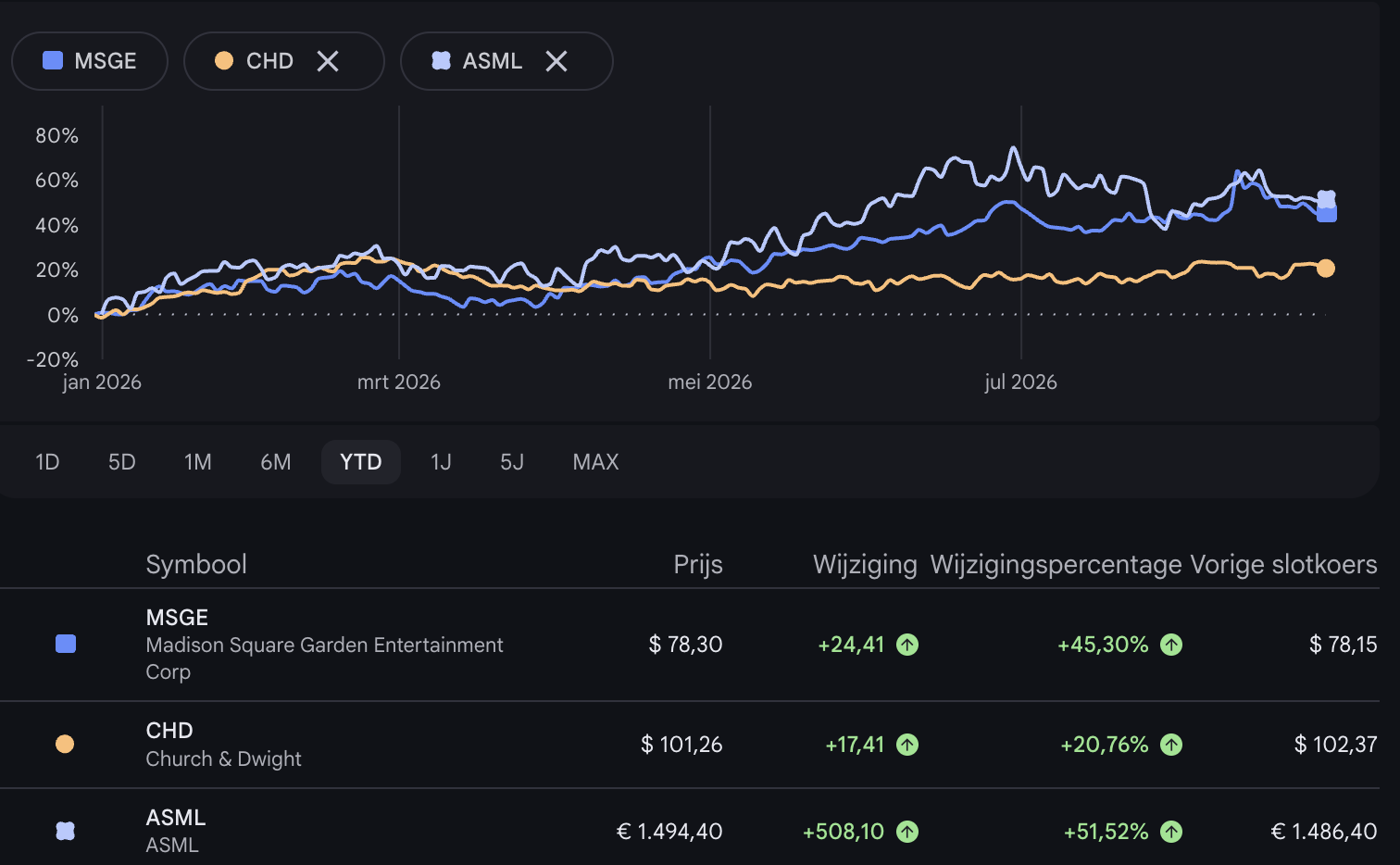
Task: Switch chart range to 6M
Action: (276, 462)
